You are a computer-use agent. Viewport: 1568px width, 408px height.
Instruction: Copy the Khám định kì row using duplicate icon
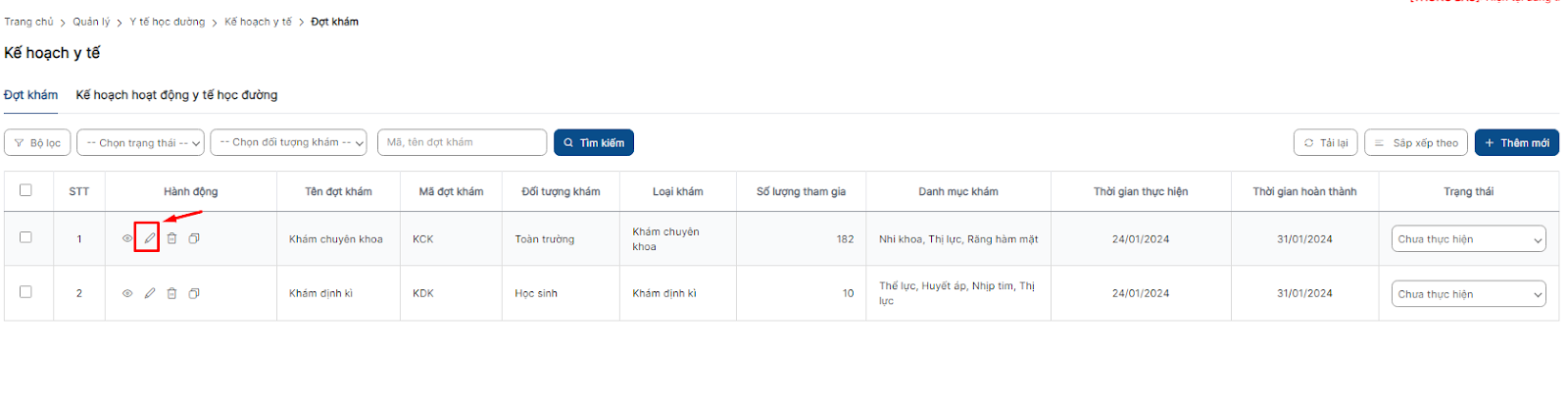coord(194,293)
